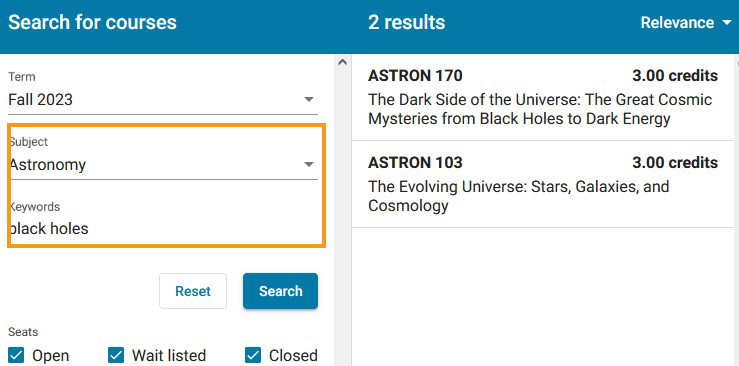Click the 2 results heading
Viewport: 739px width, 366px height.
click(x=406, y=23)
